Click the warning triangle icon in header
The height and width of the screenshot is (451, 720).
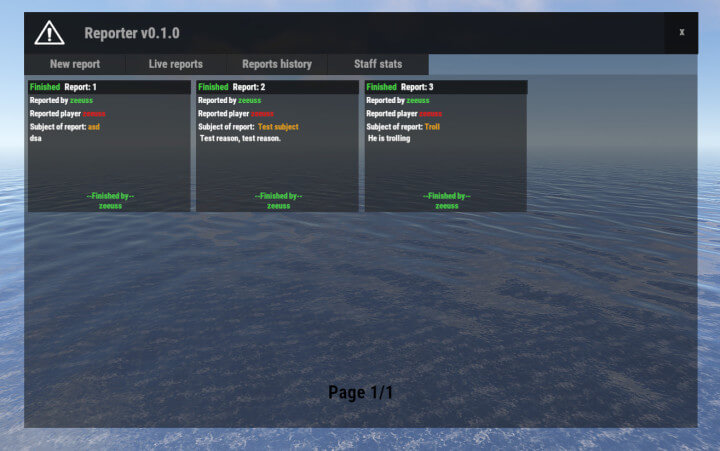point(49,33)
